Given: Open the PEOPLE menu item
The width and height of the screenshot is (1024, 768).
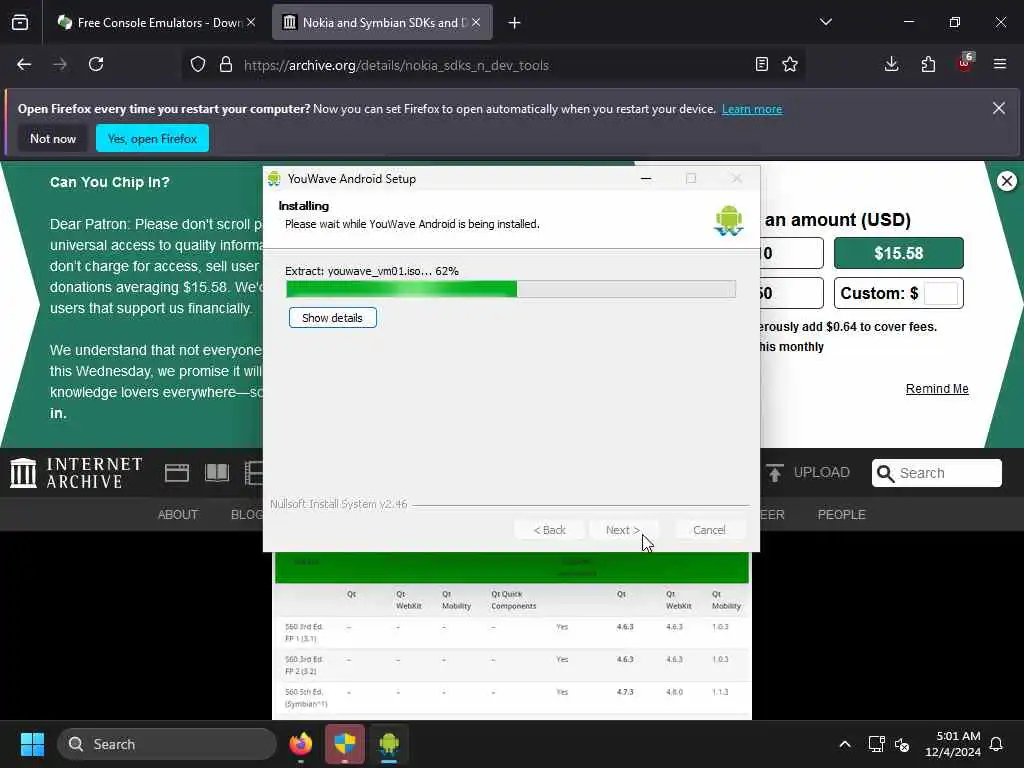Looking at the screenshot, I should click(x=841, y=515).
